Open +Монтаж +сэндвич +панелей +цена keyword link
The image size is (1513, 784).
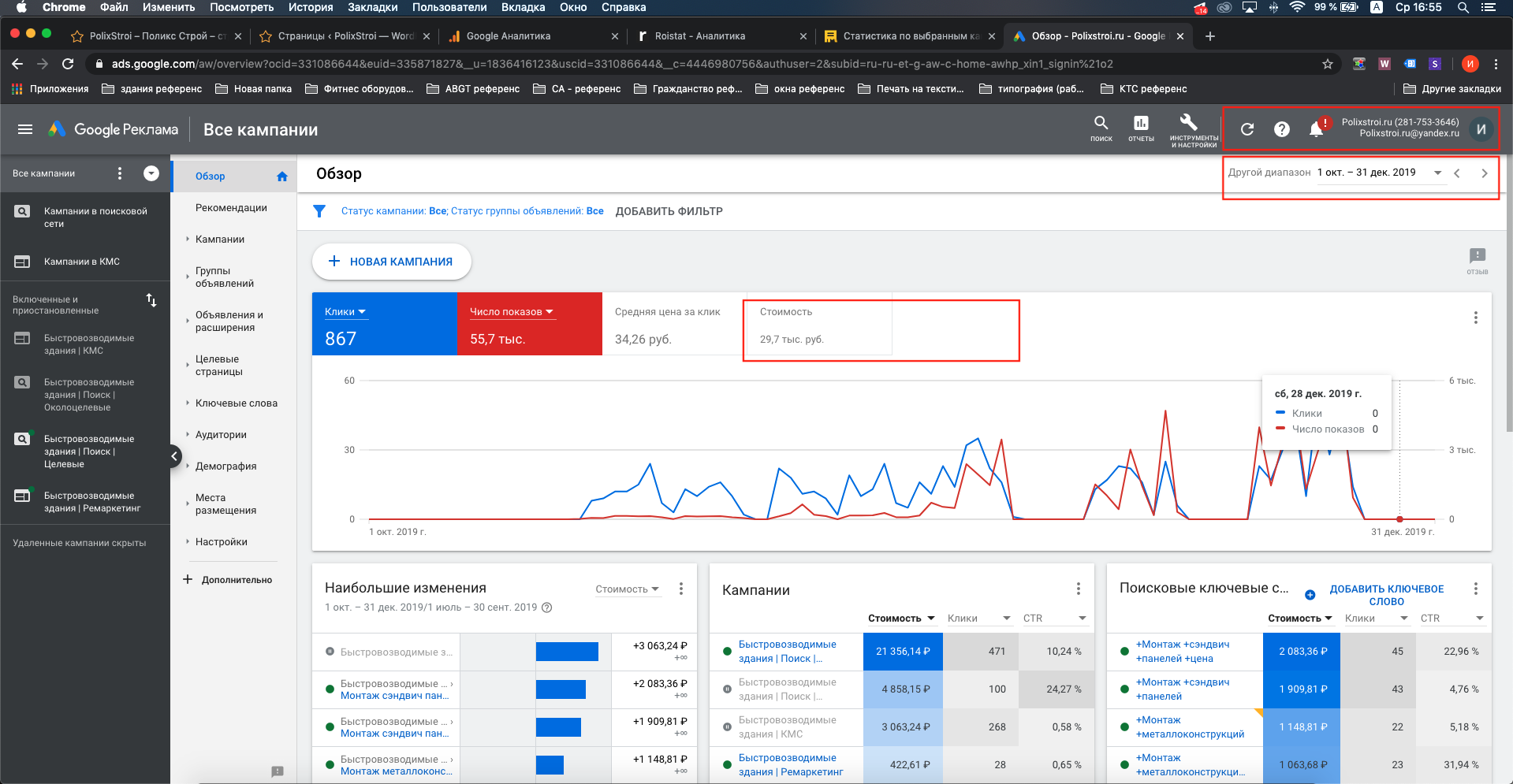[1182, 652]
